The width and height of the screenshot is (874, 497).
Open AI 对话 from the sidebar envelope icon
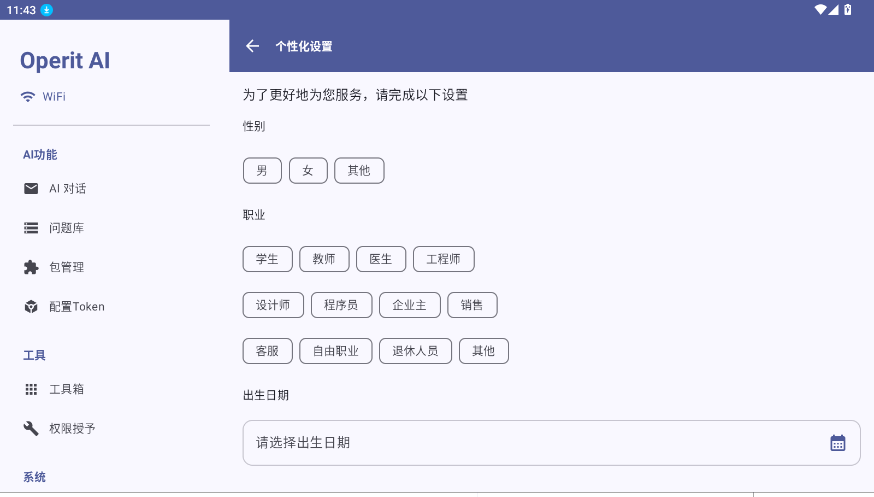[x=31, y=188]
